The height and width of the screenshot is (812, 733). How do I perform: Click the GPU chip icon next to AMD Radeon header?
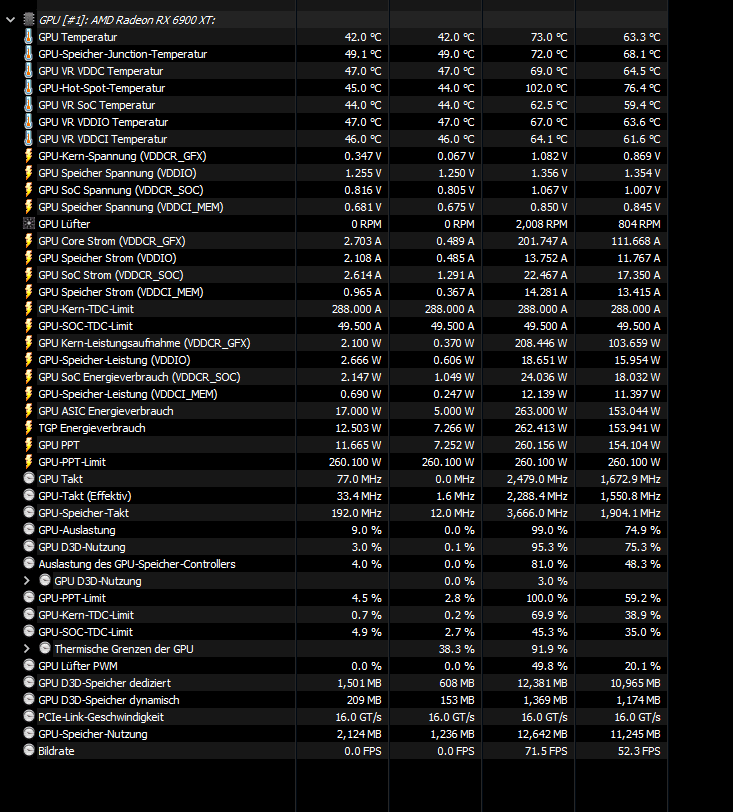(x=29, y=20)
